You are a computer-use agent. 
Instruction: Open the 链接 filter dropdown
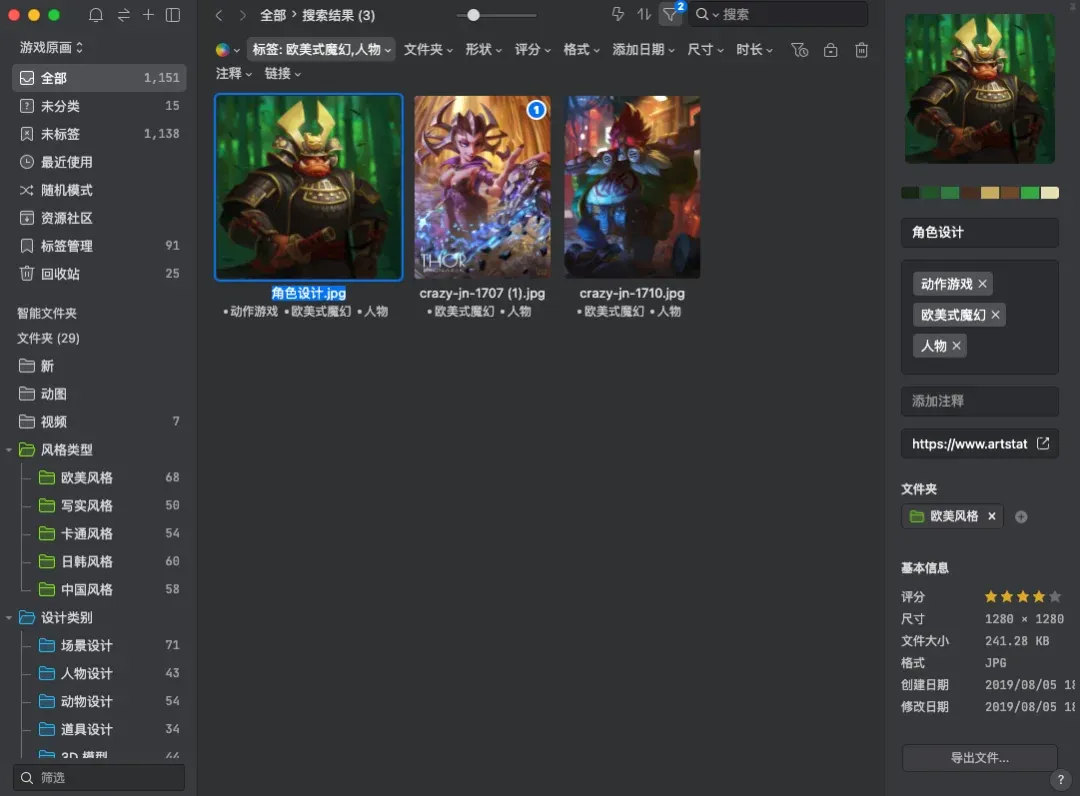pyautogui.click(x=282, y=74)
